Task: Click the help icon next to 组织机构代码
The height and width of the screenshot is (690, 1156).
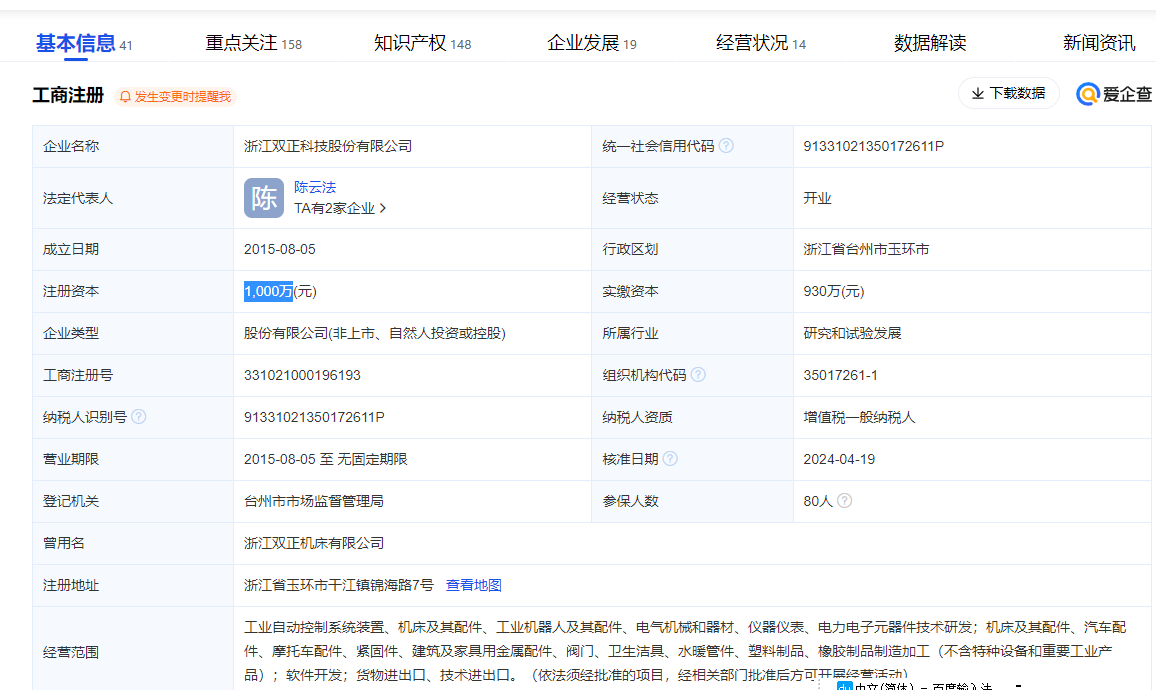Action: click(698, 375)
